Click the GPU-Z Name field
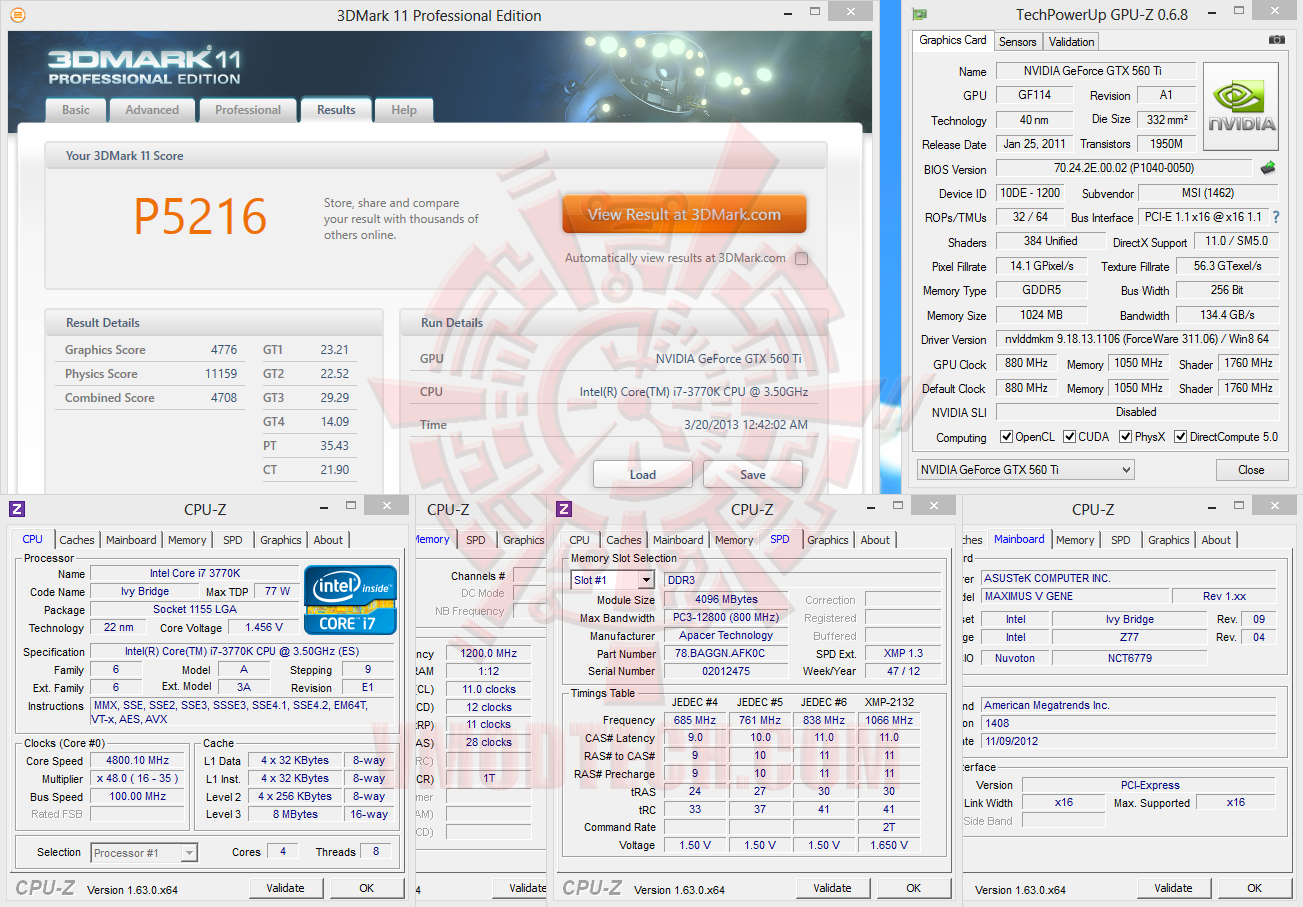 1095,71
